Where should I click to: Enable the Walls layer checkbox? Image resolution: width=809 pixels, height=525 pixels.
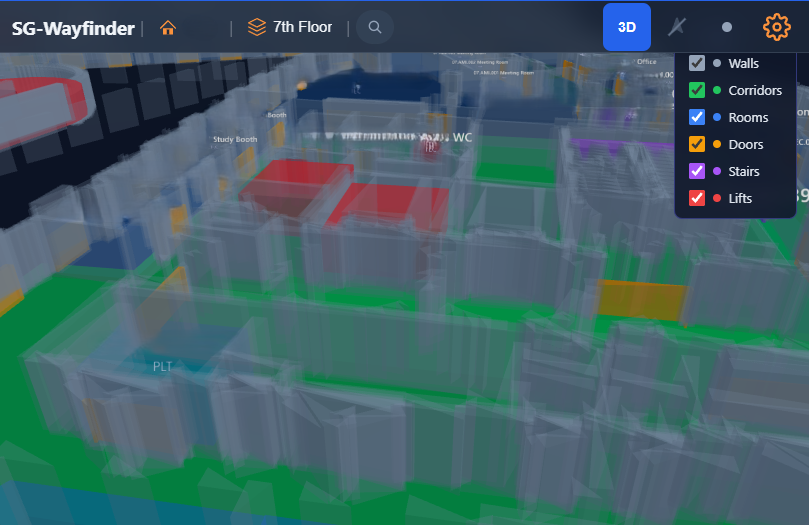(x=697, y=63)
